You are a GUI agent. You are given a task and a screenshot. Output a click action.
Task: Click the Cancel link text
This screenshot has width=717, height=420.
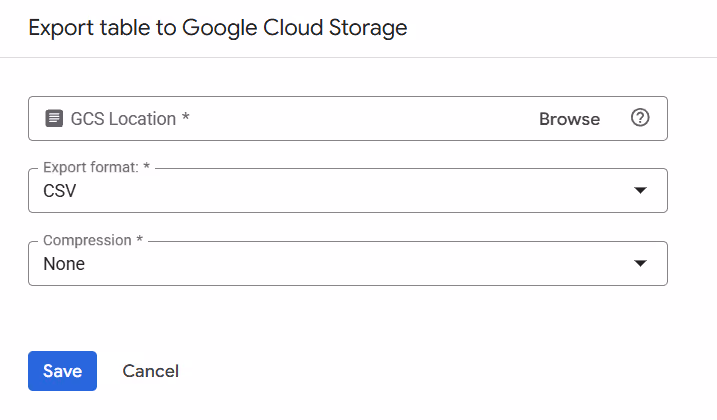pyautogui.click(x=150, y=371)
